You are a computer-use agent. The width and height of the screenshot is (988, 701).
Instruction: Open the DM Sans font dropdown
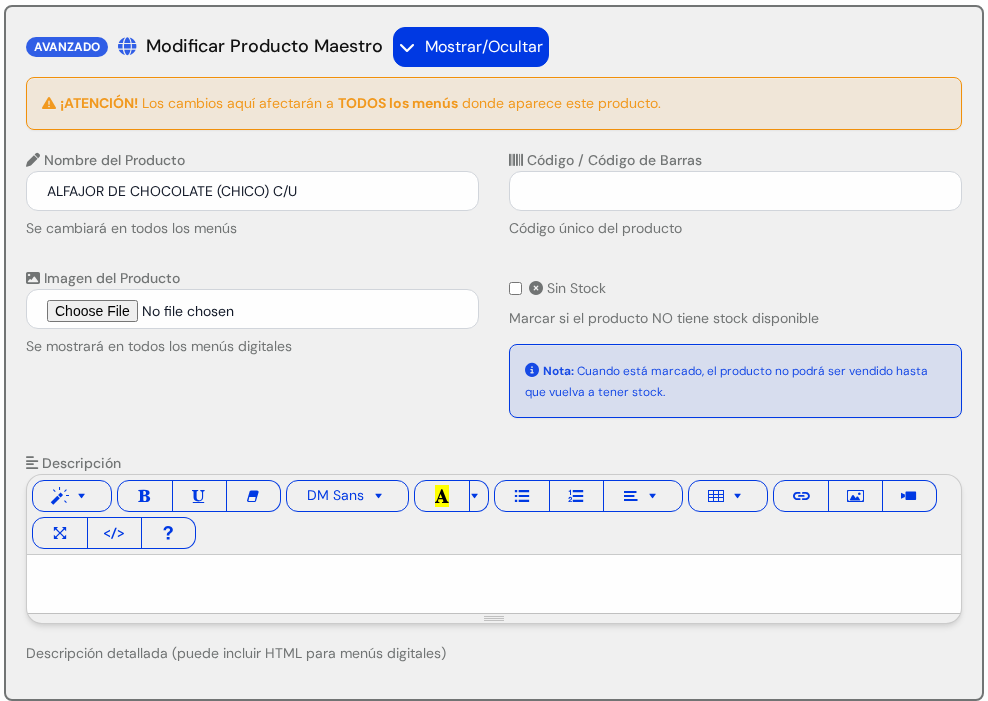(347, 496)
